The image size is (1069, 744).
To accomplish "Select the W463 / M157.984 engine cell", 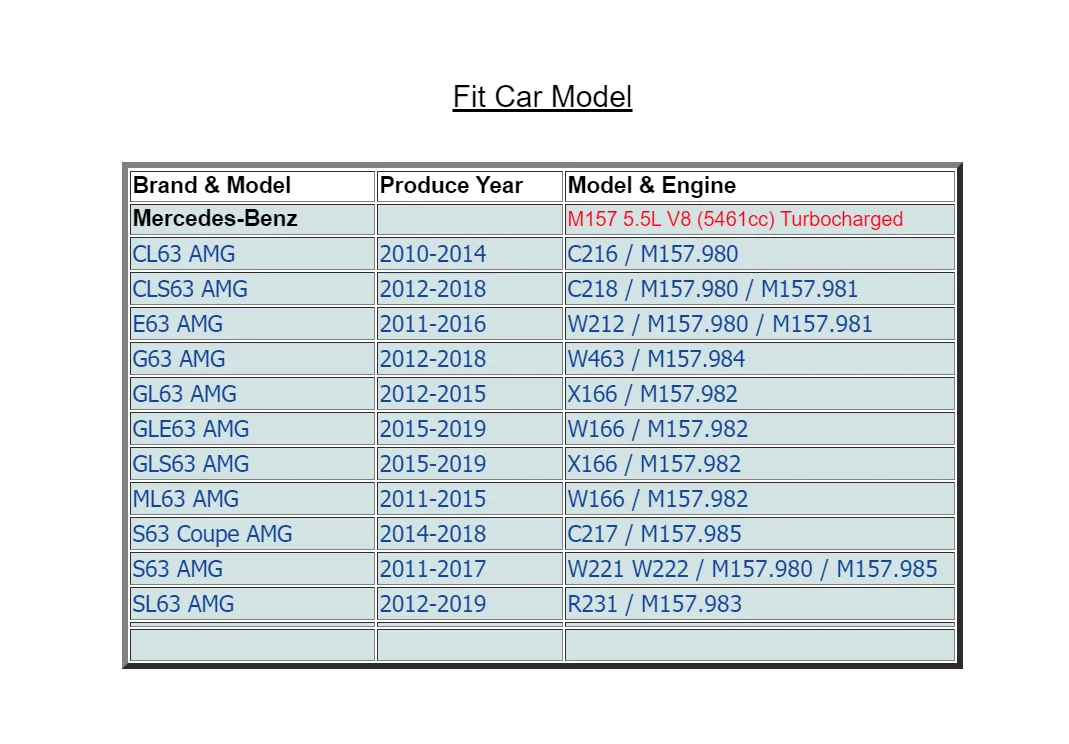I will point(759,359).
